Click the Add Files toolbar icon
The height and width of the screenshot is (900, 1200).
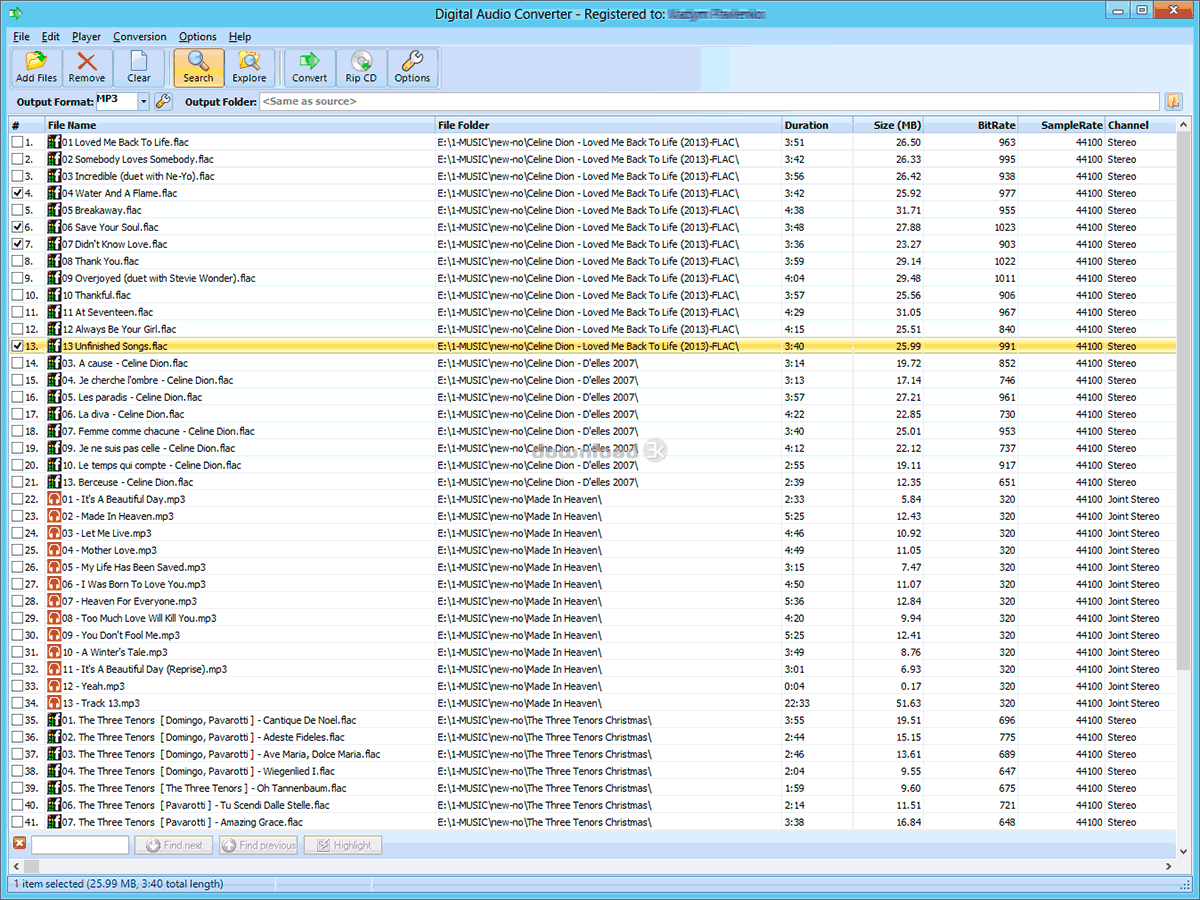point(37,68)
